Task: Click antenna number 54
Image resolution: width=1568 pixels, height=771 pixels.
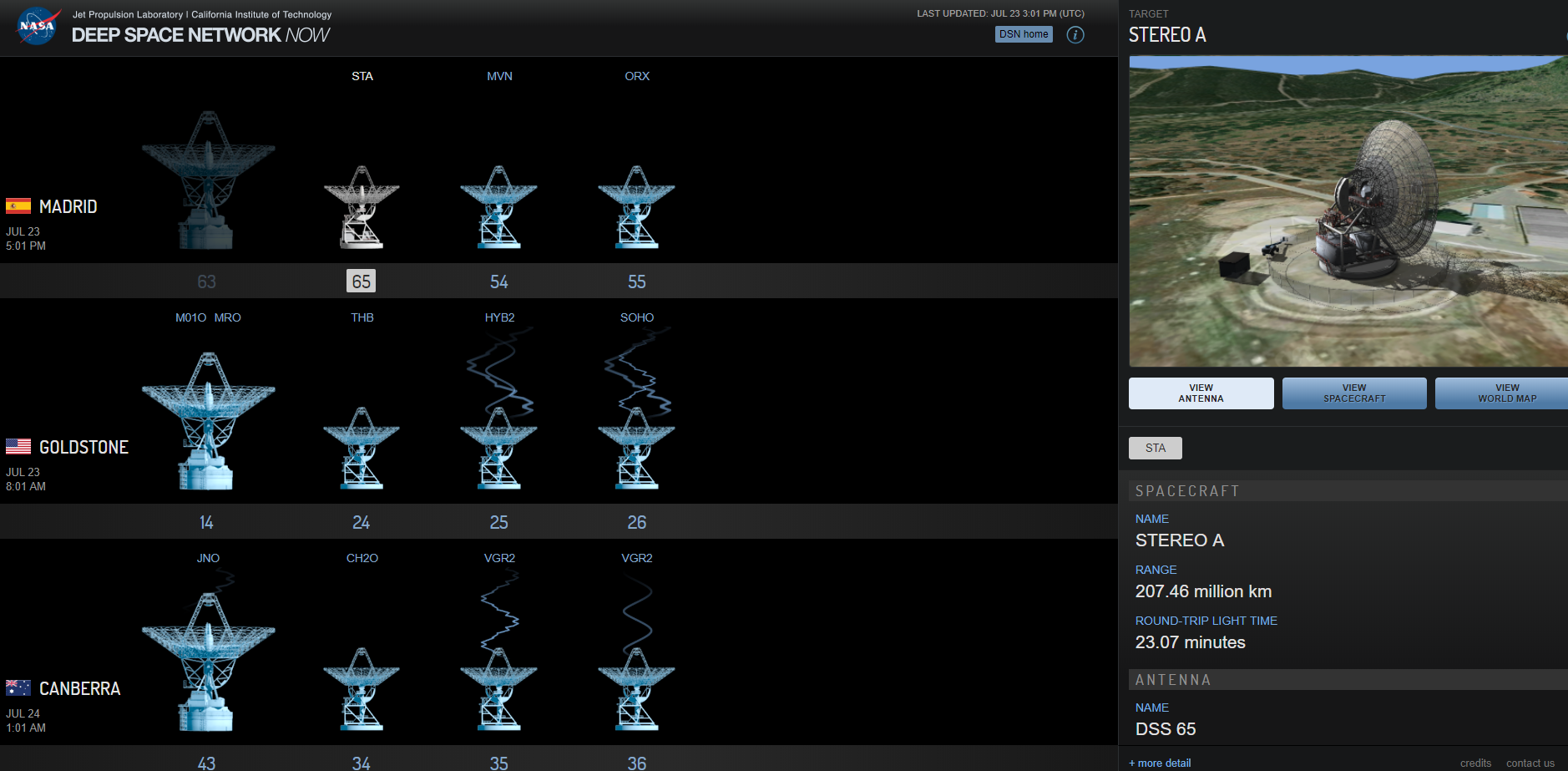Action: pos(498,282)
